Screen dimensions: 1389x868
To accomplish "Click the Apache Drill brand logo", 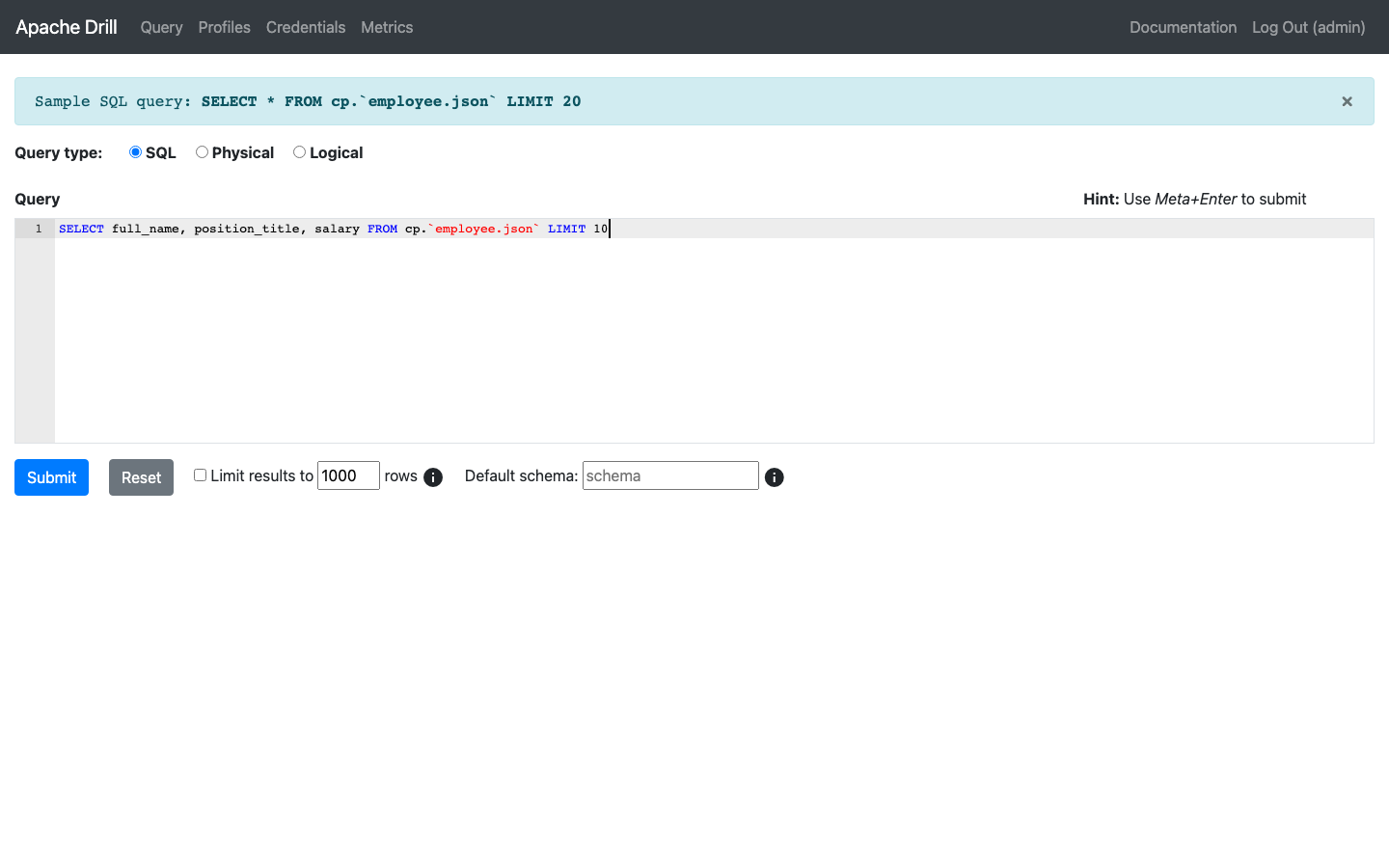I will pos(67,27).
